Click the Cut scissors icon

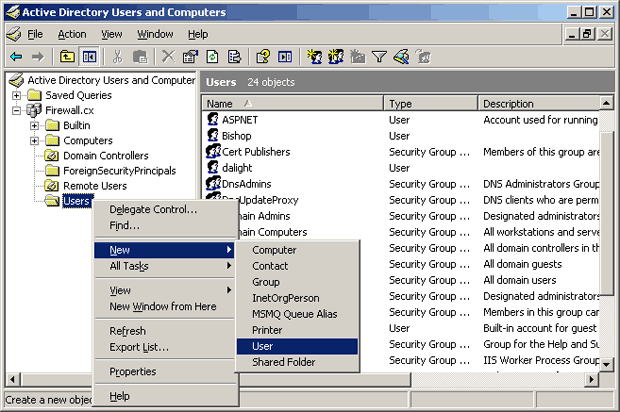tap(117, 57)
